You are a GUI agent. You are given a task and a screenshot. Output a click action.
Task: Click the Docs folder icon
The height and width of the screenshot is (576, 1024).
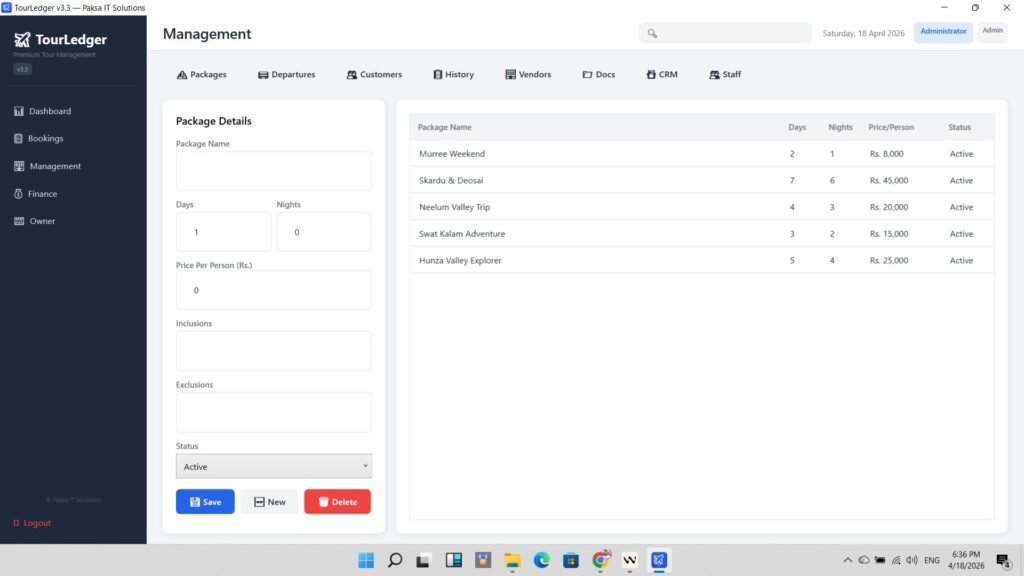(x=587, y=75)
